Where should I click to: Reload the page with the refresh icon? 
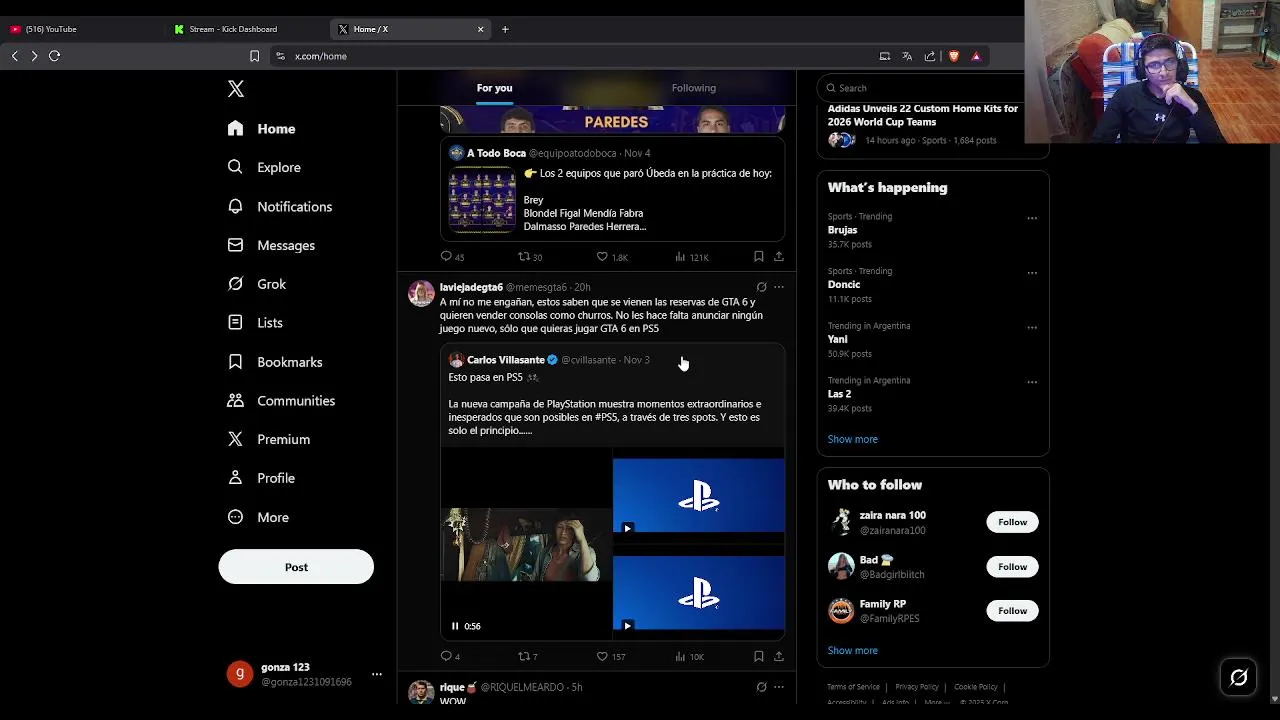click(55, 56)
